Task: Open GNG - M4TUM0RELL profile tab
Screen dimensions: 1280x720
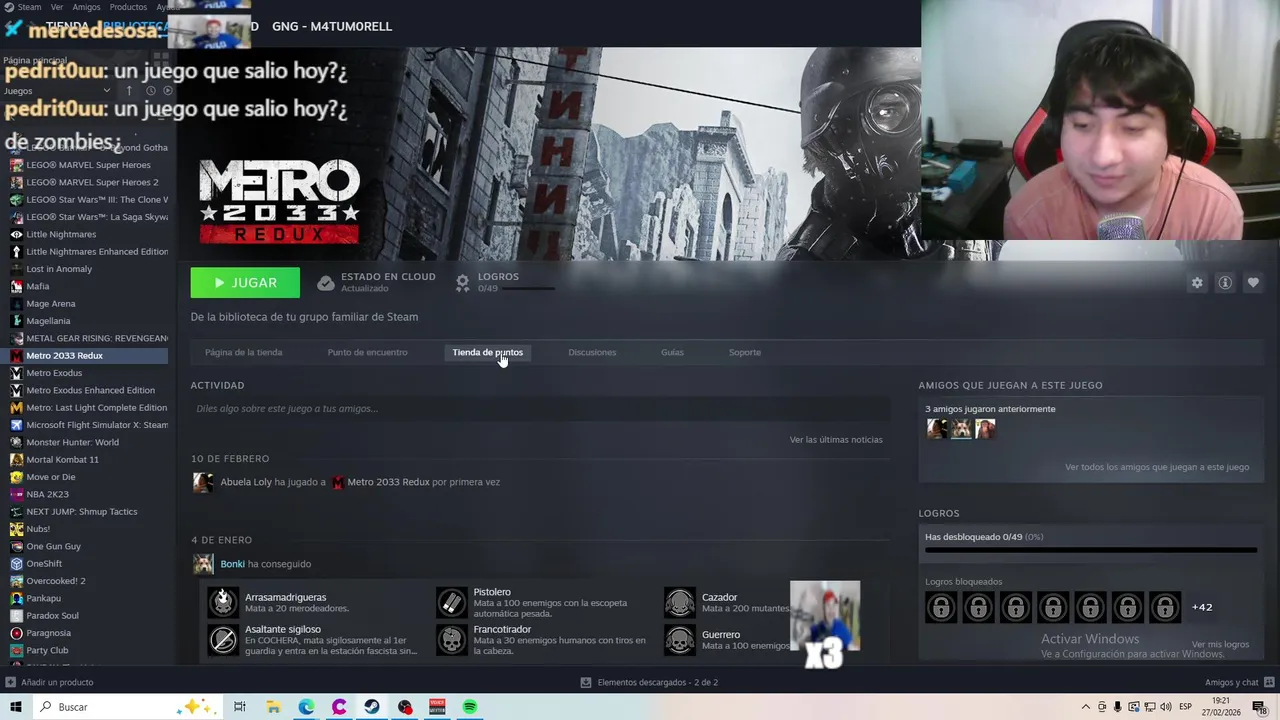Action: 332,26
